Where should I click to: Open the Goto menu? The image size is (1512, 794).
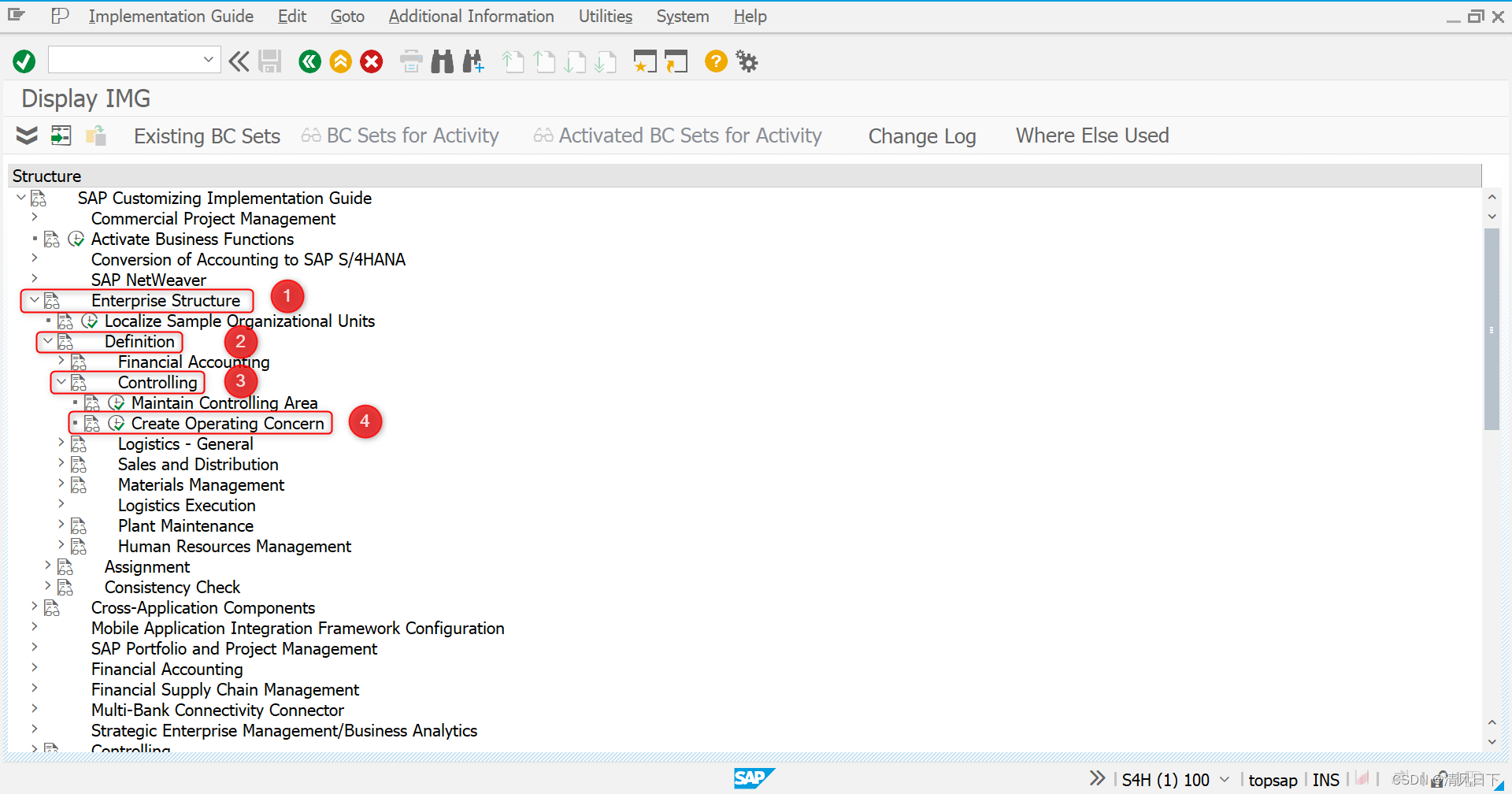point(347,16)
